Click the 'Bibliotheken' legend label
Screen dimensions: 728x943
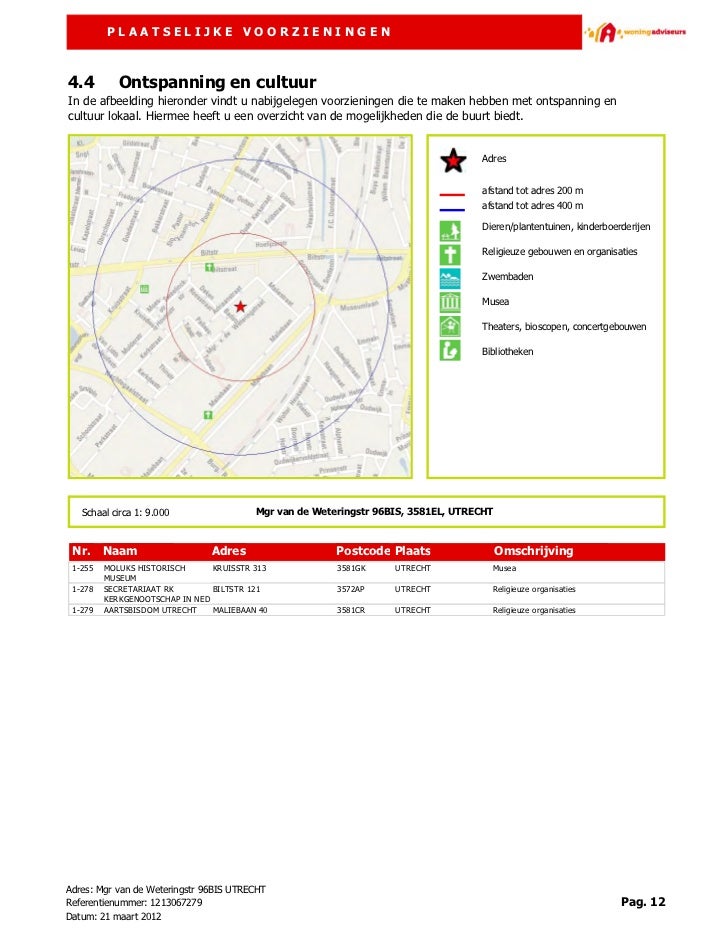[507, 352]
